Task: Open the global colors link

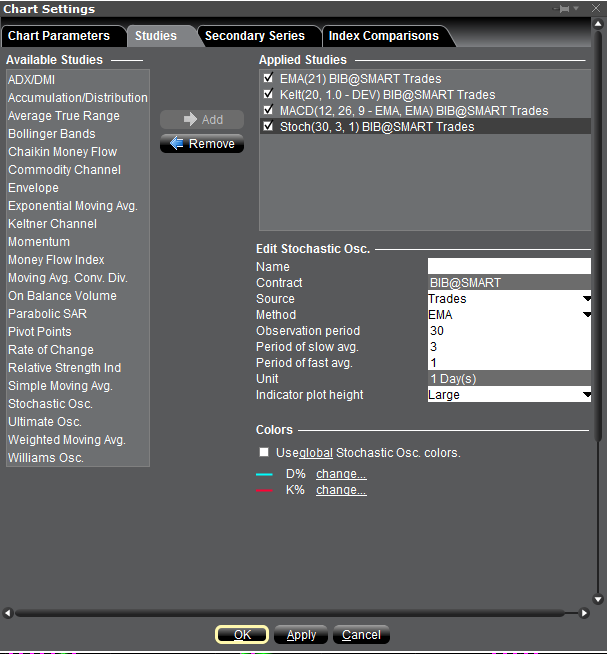Action: (x=316, y=453)
